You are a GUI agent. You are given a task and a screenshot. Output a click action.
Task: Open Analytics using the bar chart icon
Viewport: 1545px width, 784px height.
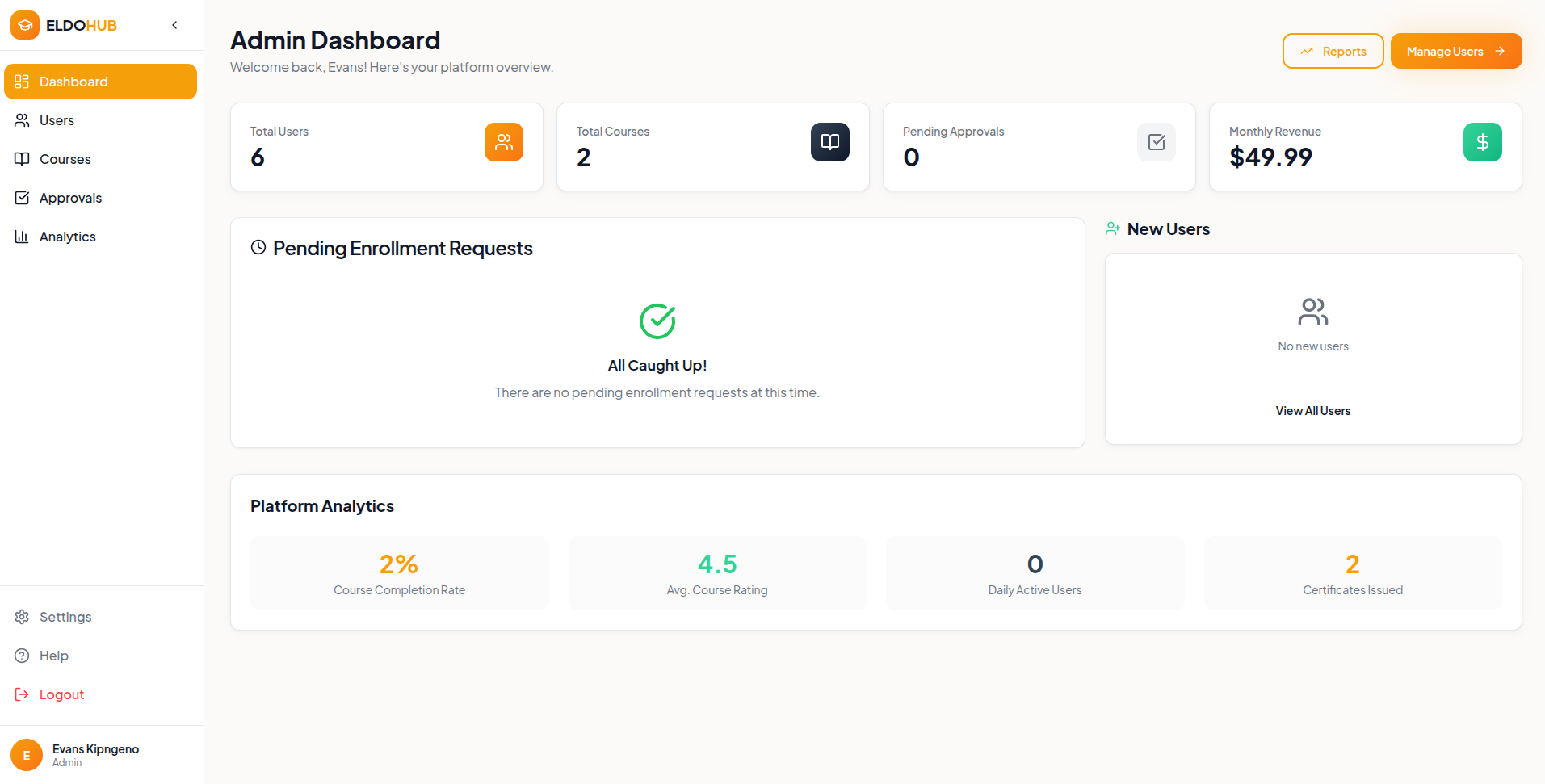coord(23,236)
